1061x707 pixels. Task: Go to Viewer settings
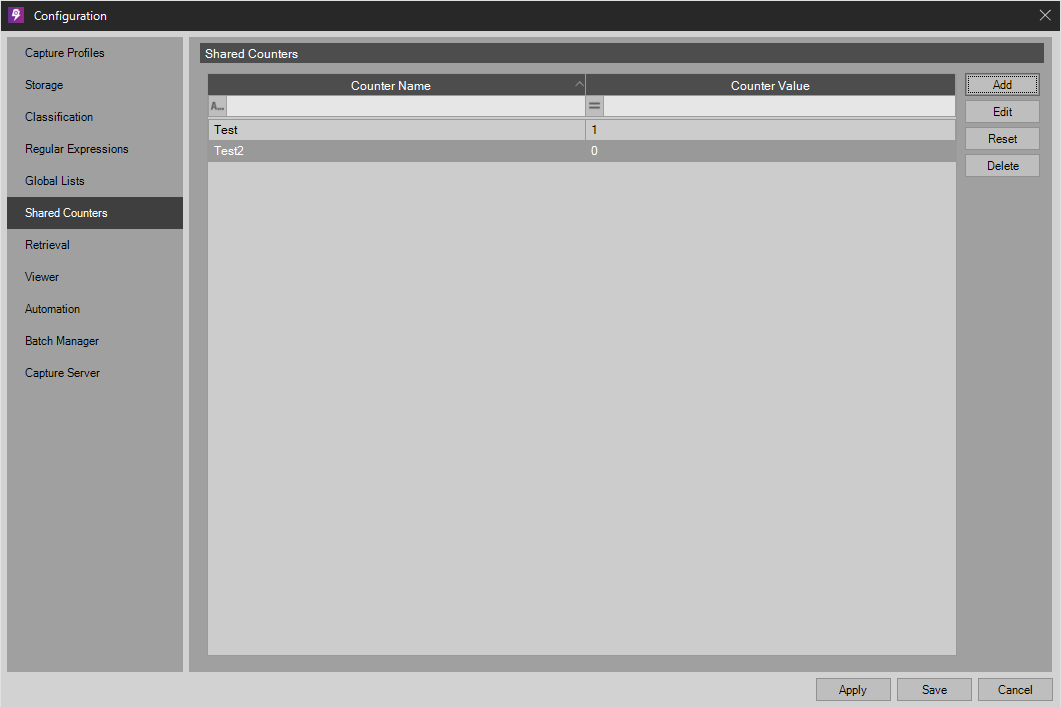[95, 277]
